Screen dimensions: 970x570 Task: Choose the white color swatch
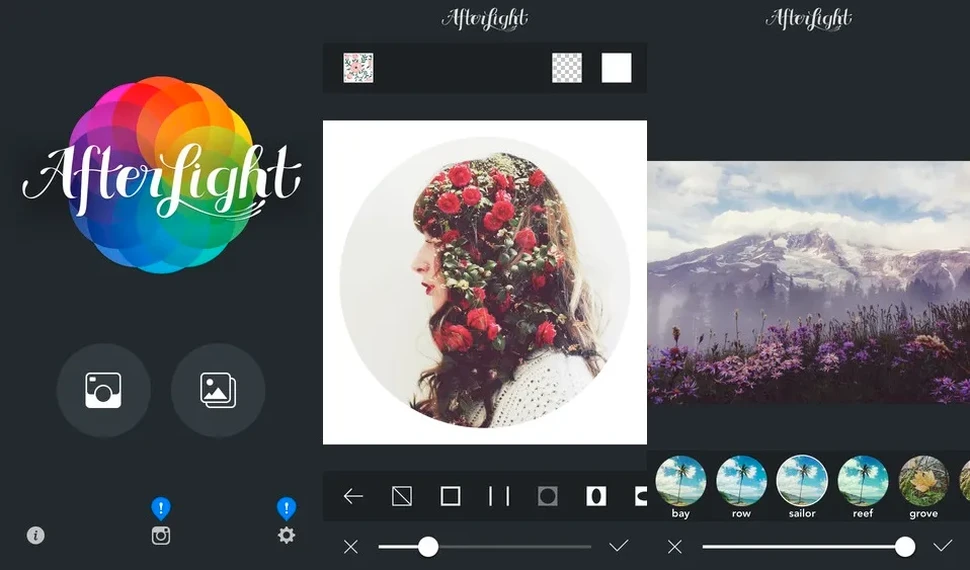(x=617, y=67)
